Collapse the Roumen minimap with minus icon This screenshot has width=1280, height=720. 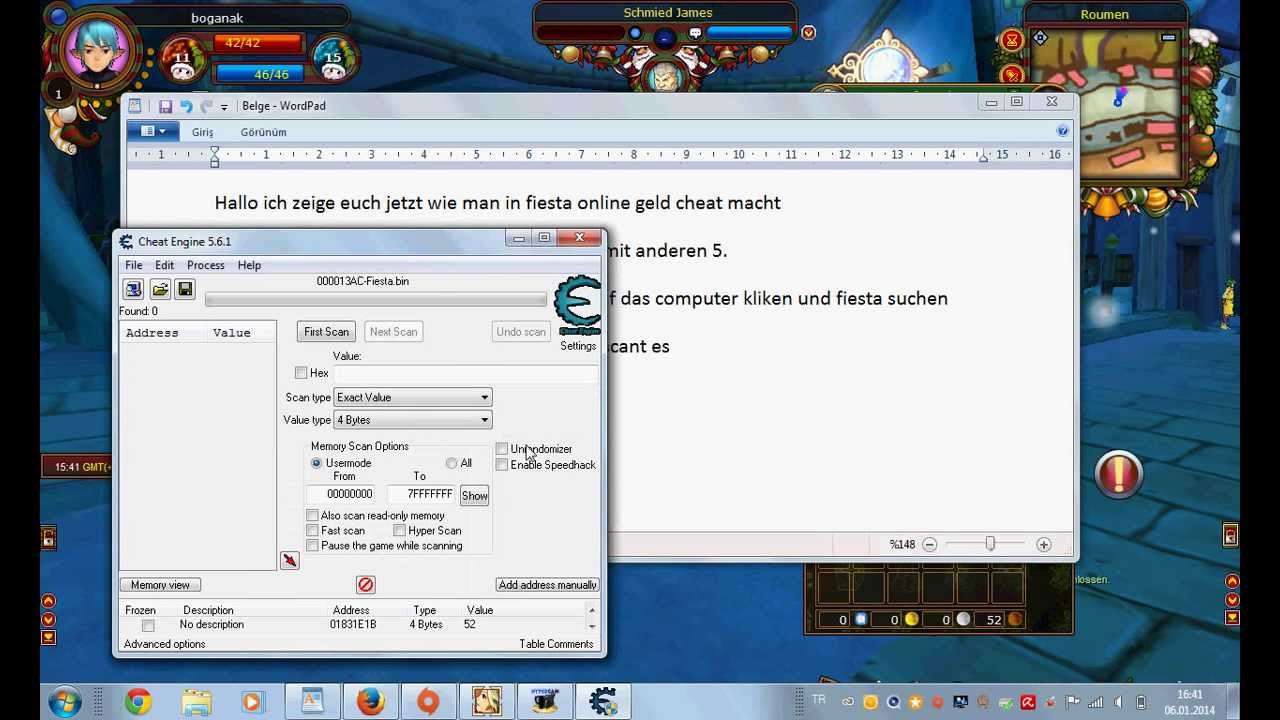coord(1168,38)
